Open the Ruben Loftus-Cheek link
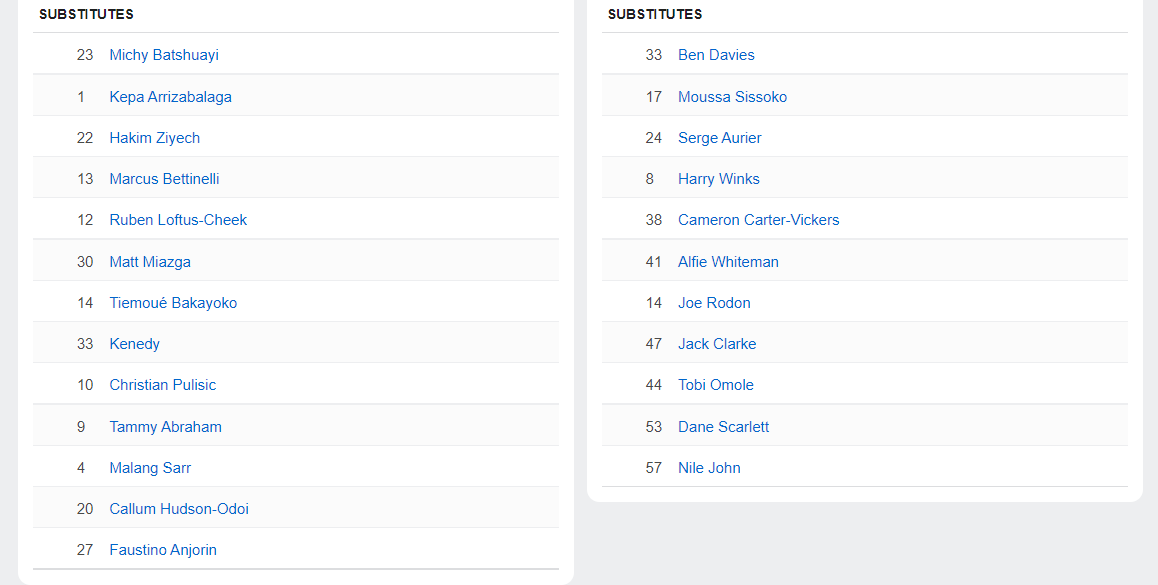1158x585 pixels. [178, 220]
